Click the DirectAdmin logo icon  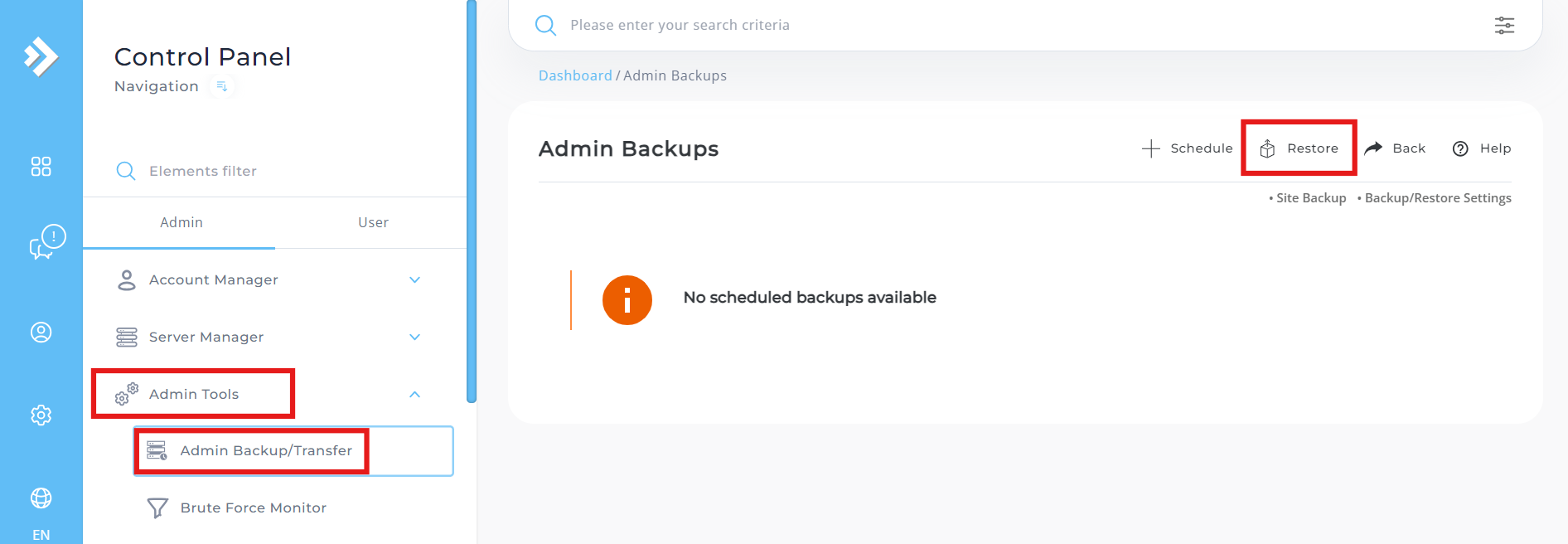pyautogui.click(x=41, y=56)
